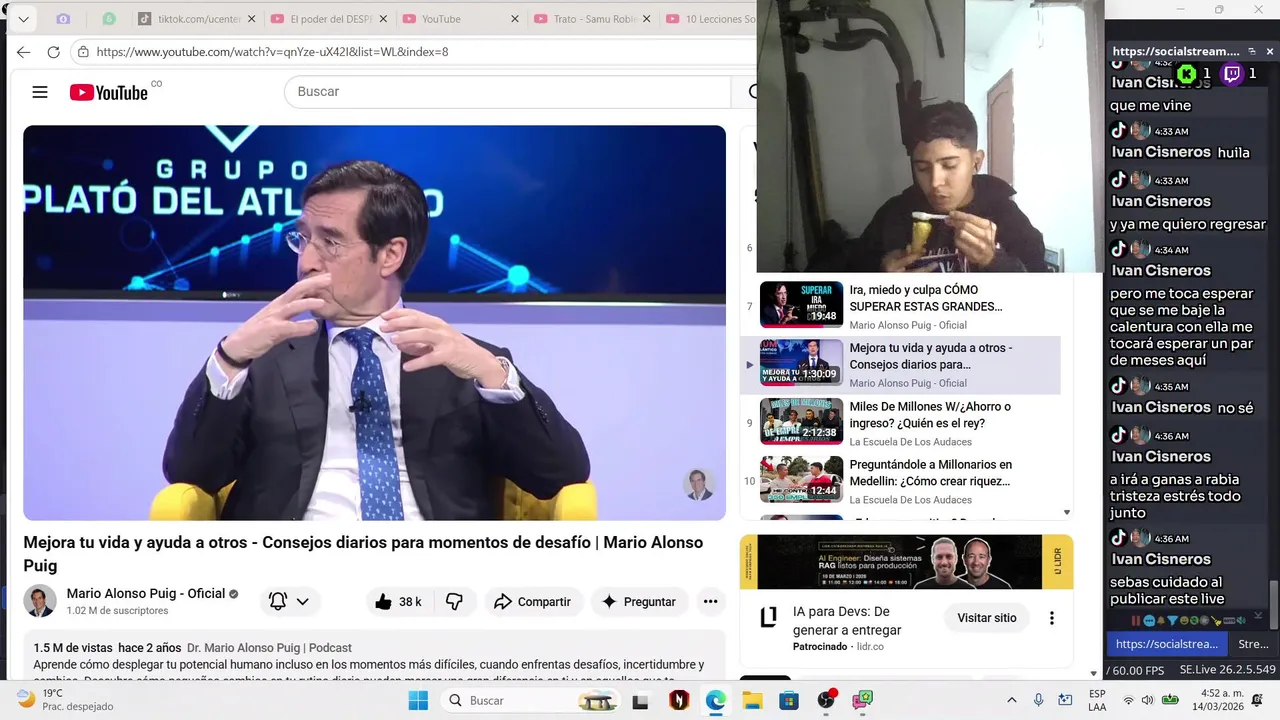The width and height of the screenshot is (1280, 720).
Task: Click the IA Engineer ad banner image
Action: pyautogui.click(x=906, y=562)
